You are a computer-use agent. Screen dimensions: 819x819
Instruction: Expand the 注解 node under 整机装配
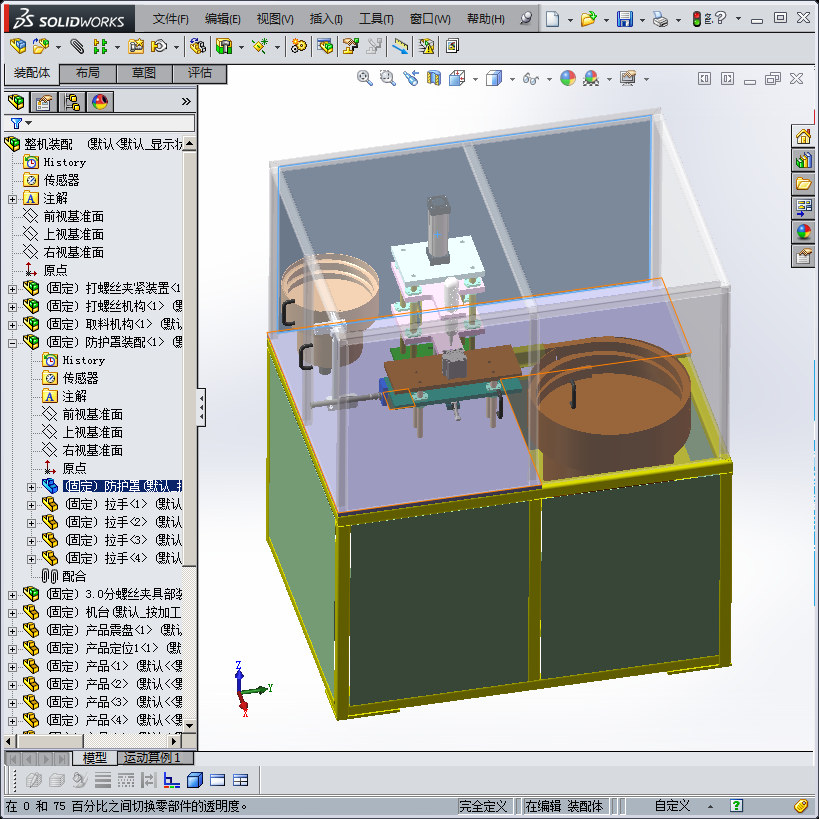pos(13,199)
